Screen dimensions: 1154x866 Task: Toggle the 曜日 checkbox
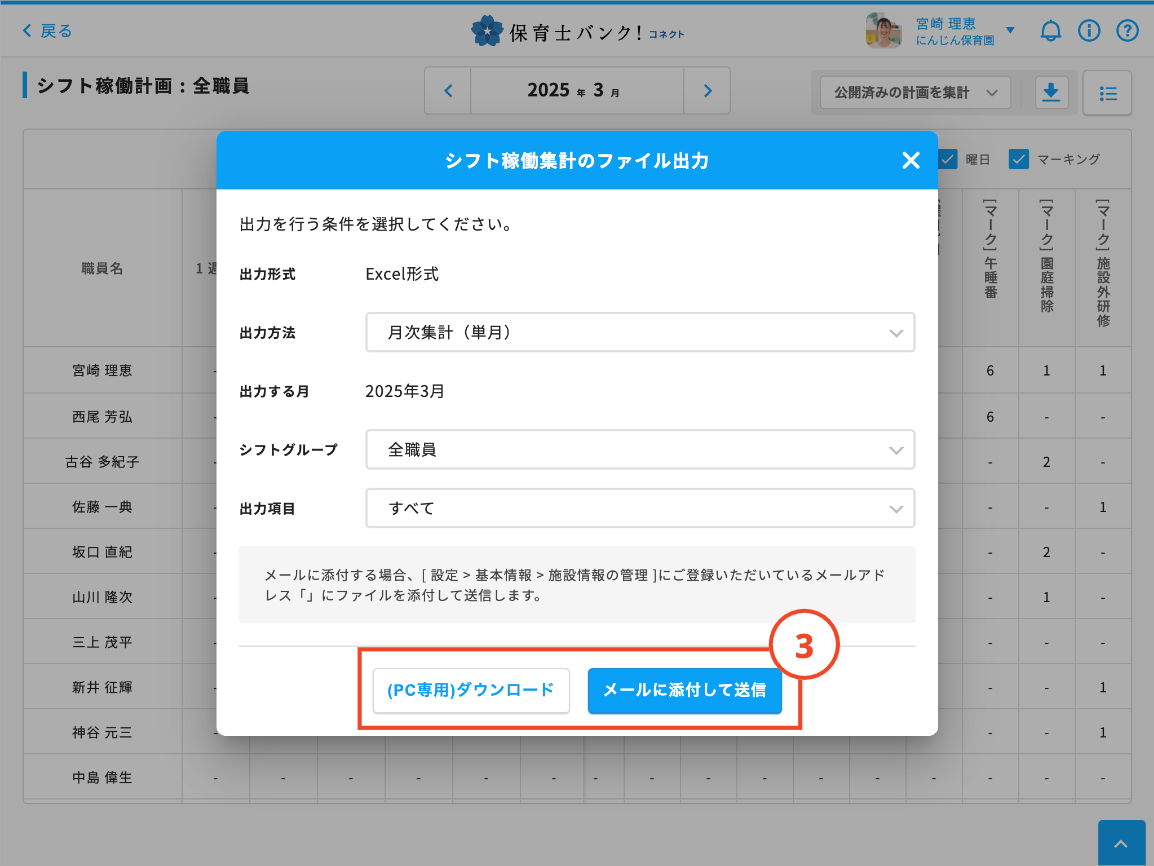pos(948,159)
